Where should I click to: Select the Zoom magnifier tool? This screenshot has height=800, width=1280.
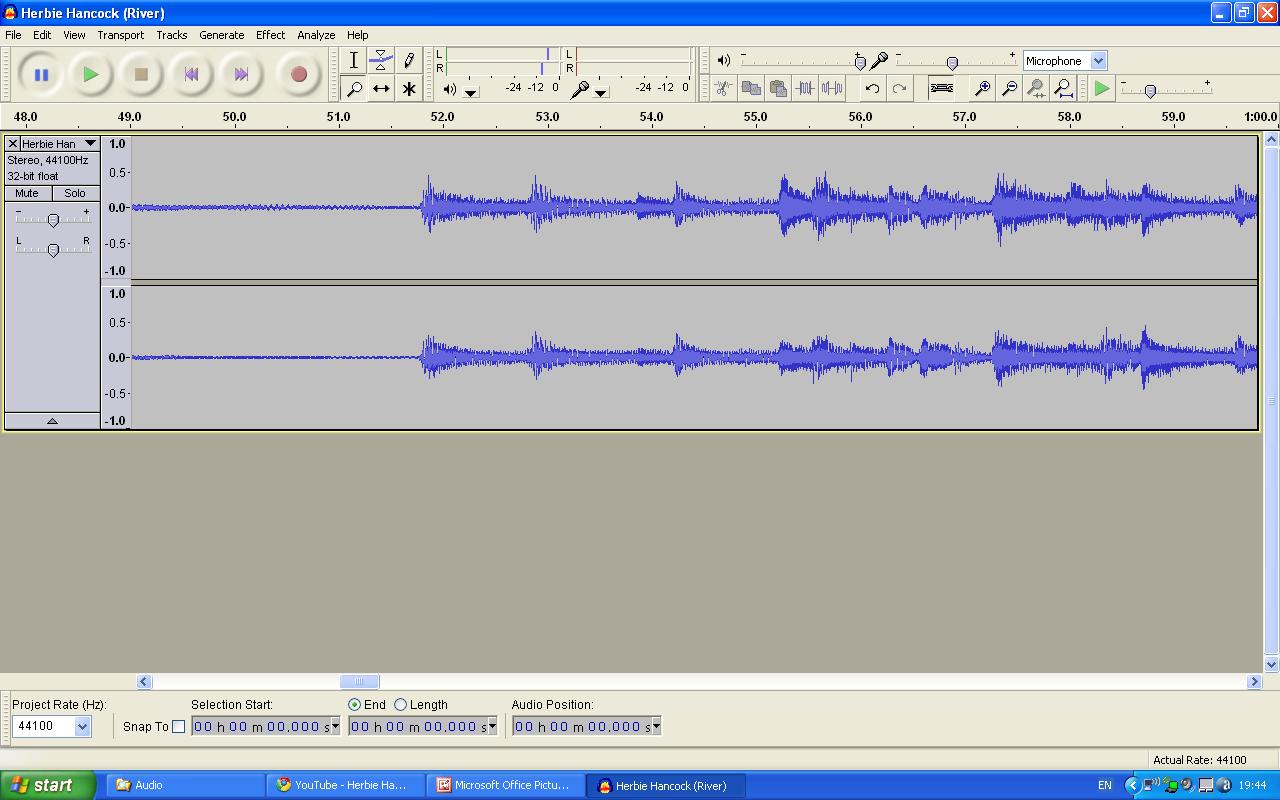pos(354,89)
